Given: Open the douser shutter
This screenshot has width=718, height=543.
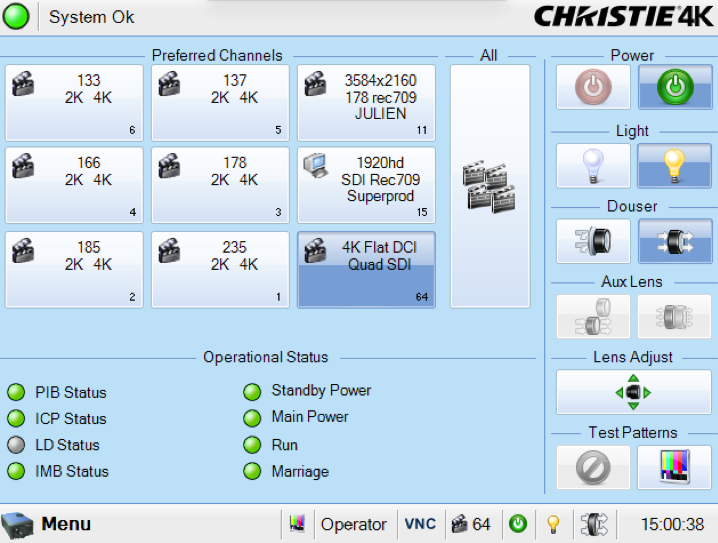Looking at the screenshot, I should pos(675,241).
